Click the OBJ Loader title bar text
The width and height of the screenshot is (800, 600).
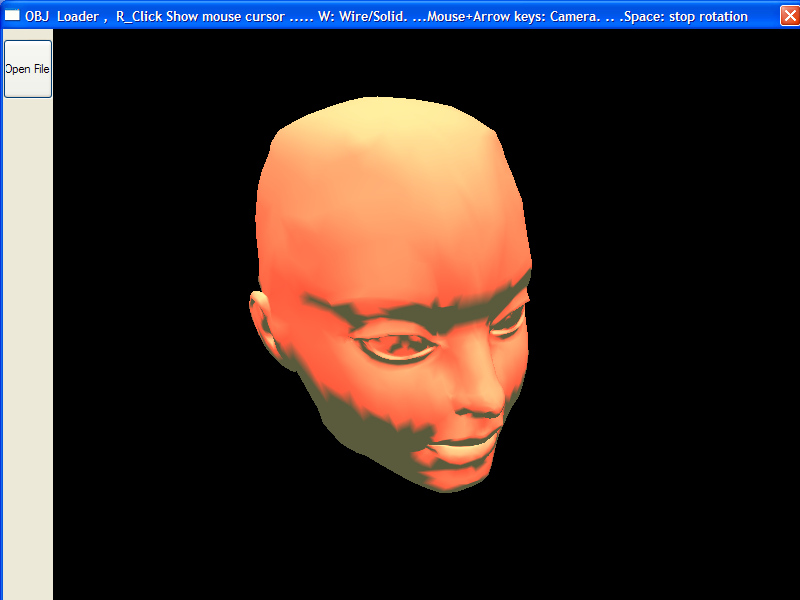tap(386, 16)
